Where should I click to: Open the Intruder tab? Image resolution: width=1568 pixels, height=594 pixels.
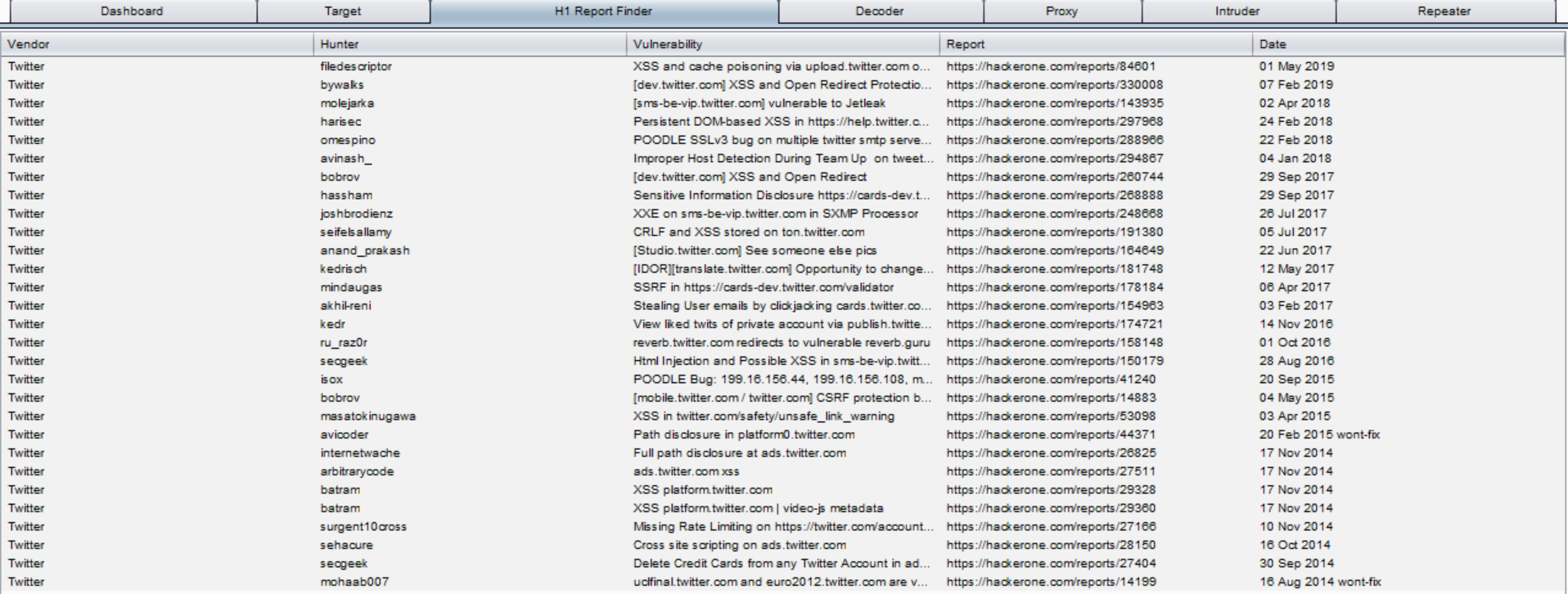(x=1237, y=11)
